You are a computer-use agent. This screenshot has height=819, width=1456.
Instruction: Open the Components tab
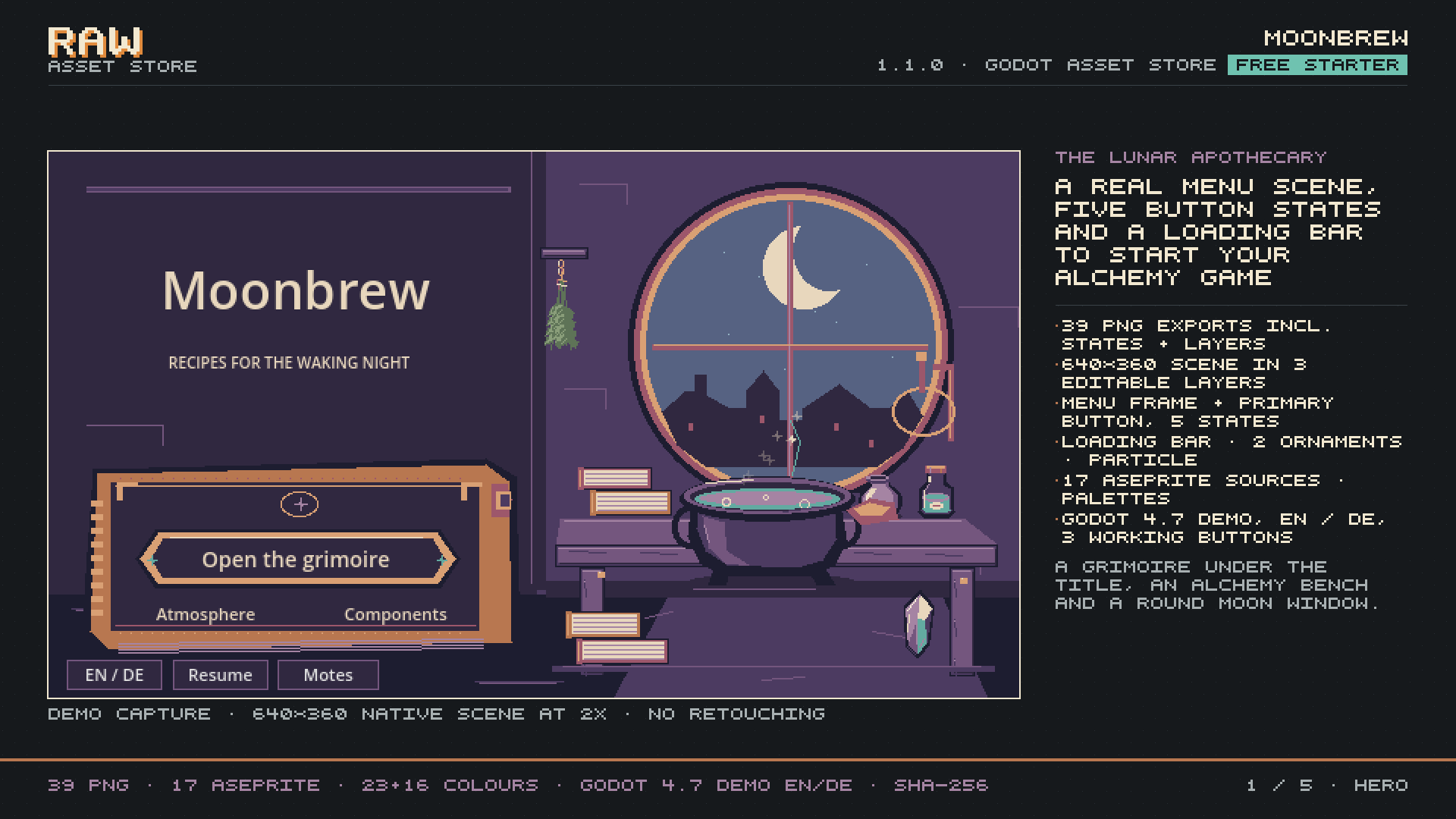pyautogui.click(x=395, y=614)
